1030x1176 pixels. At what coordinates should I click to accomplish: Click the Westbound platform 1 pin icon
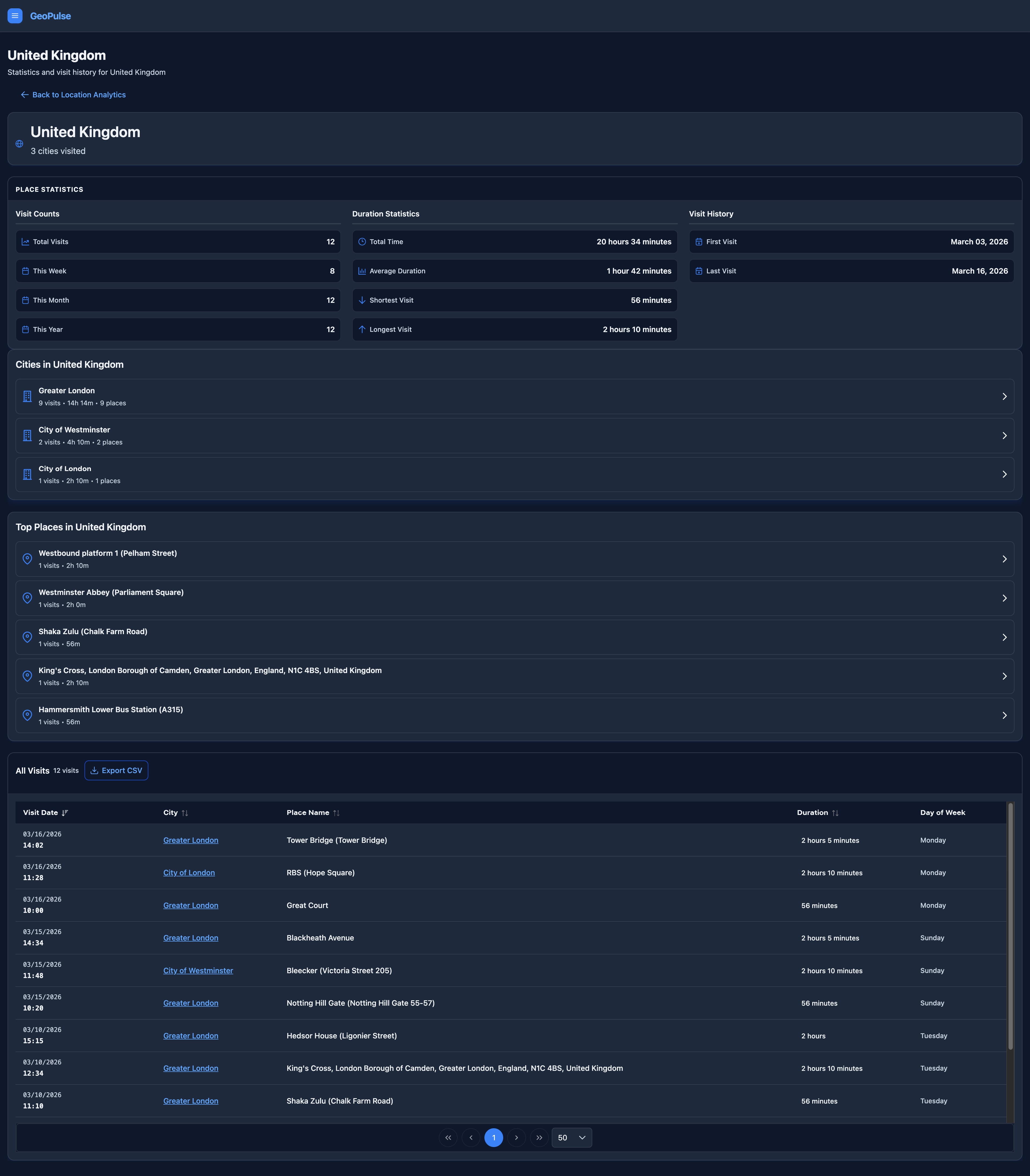click(x=27, y=559)
